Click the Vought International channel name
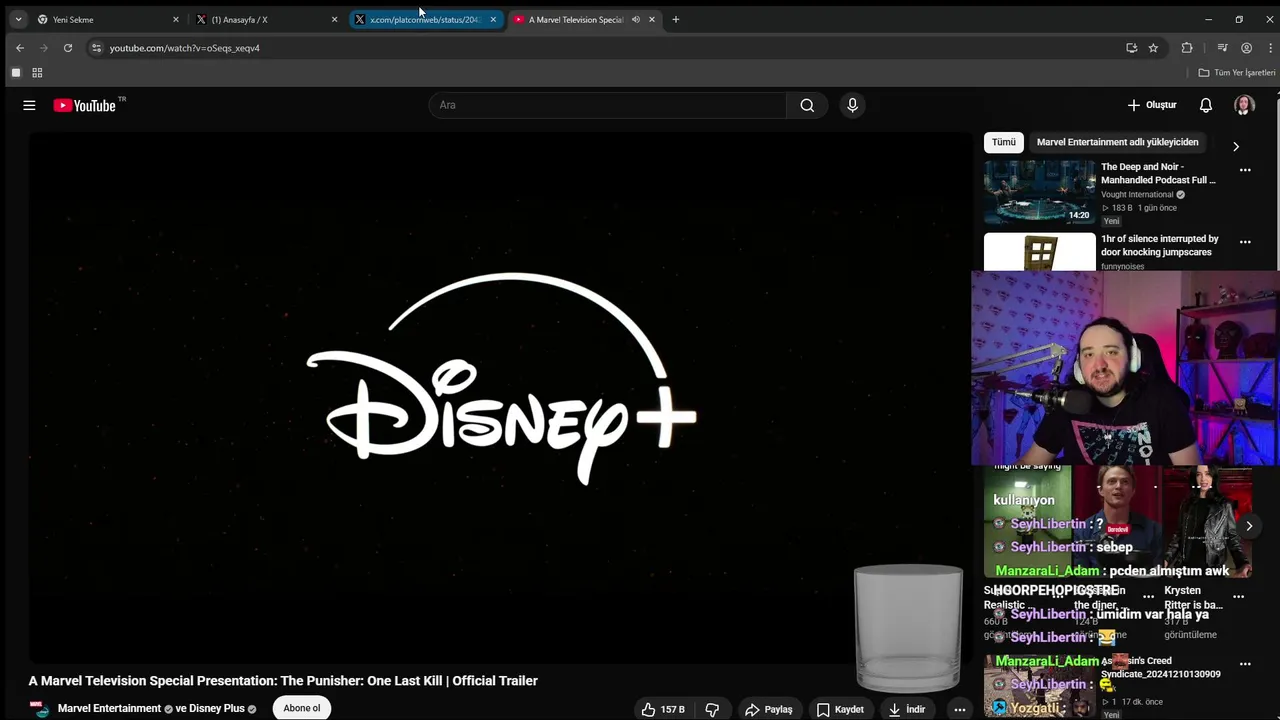Viewport: 1280px width, 720px height. 1137,194
